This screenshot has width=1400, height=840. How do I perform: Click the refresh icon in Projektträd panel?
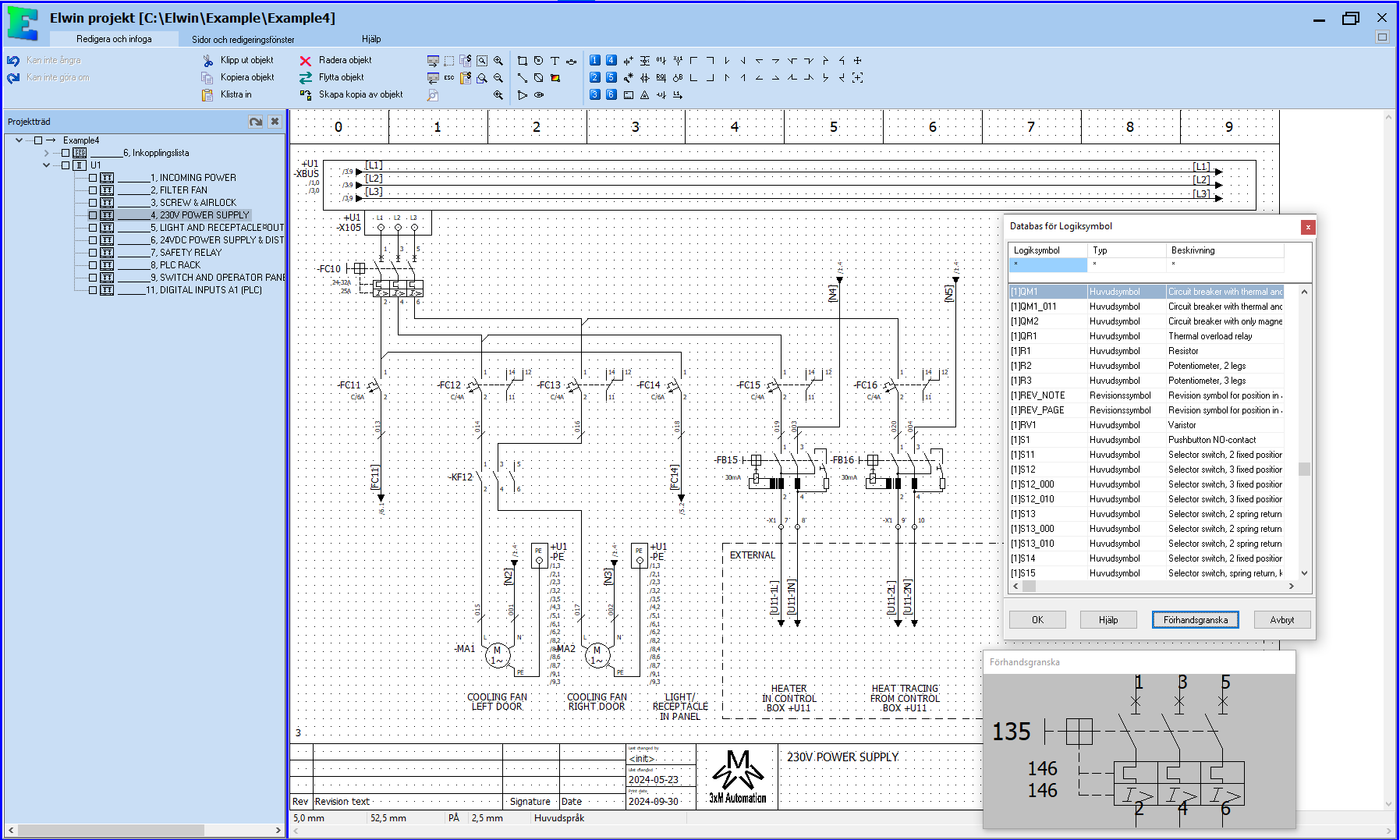click(256, 122)
